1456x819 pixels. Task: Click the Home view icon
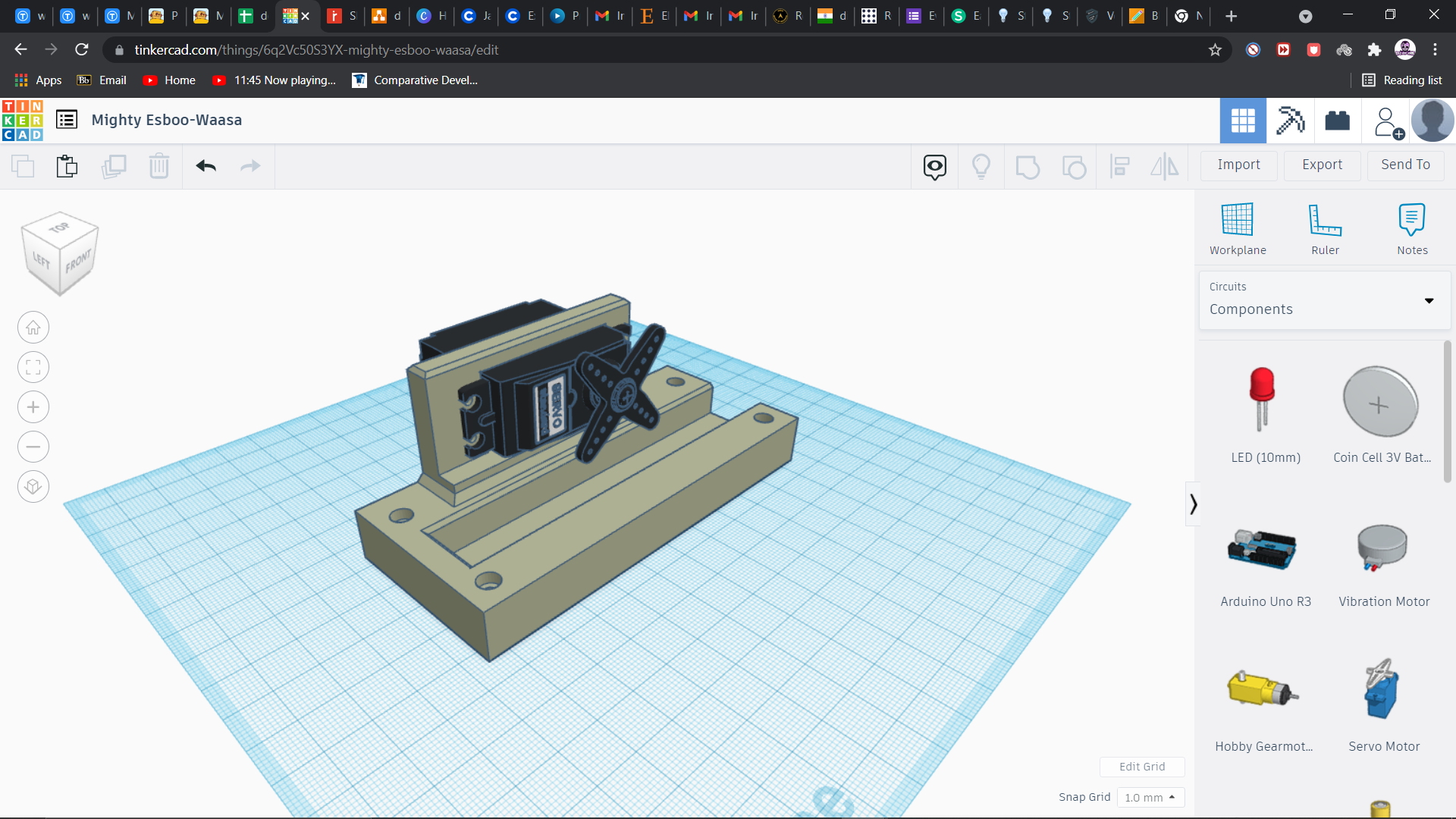click(33, 328)
